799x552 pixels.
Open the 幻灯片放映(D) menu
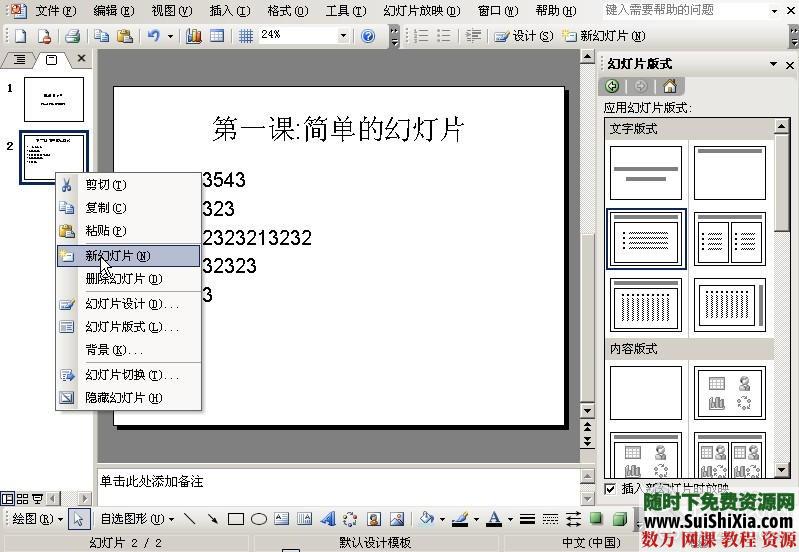[x=421, y=10]
